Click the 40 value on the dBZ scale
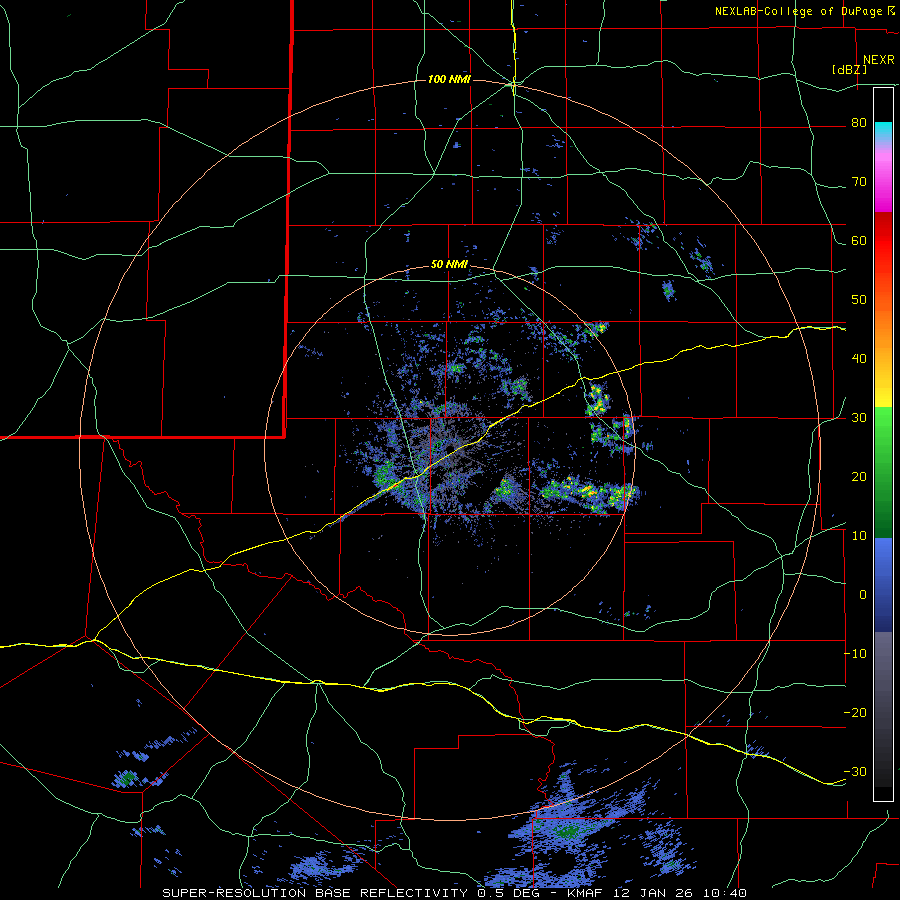Viewport: 900px width, 900px height. [x=859, y=359]
